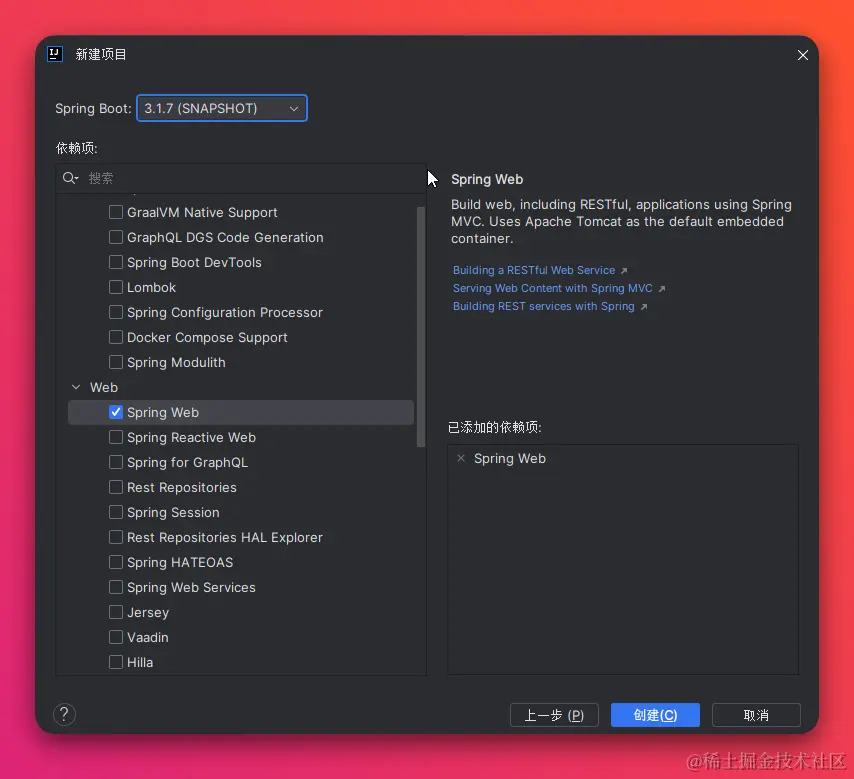This screenshot has height=779, width=854.
Task: Check Rest Repositories HAL Explorer
Action: [x=115, y=538]
